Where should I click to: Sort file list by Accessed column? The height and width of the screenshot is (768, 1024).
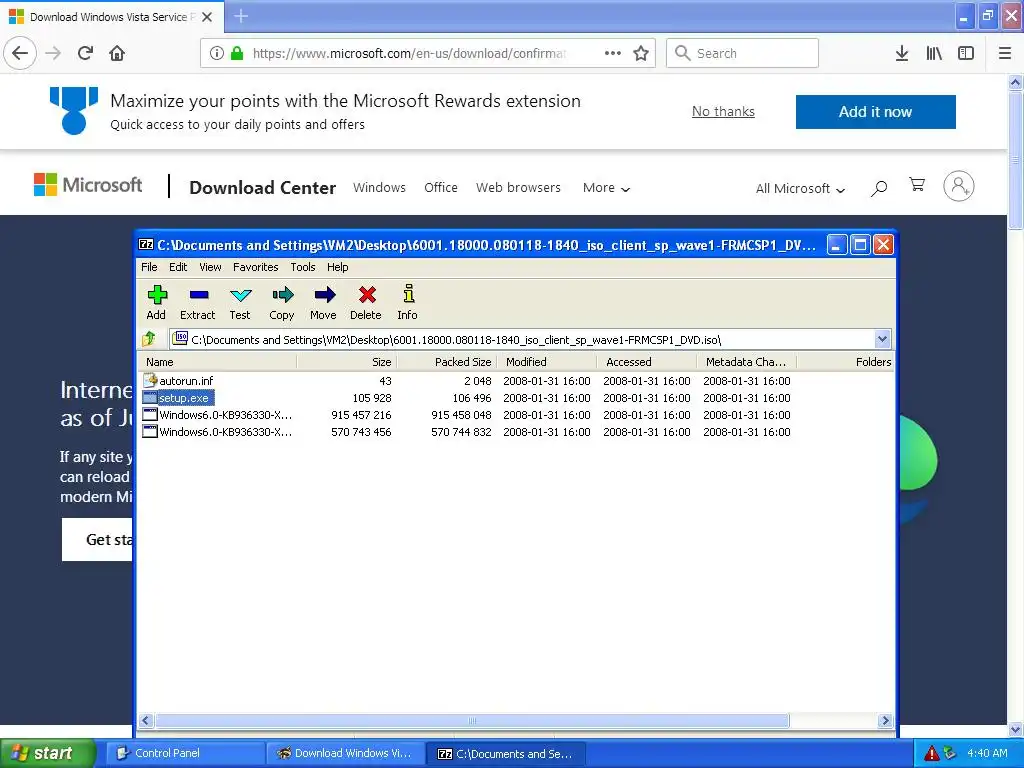coord(647,362)
